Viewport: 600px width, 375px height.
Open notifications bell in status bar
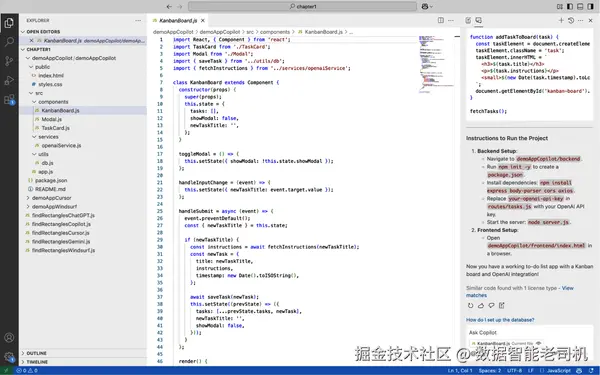(x=591, y=370)
